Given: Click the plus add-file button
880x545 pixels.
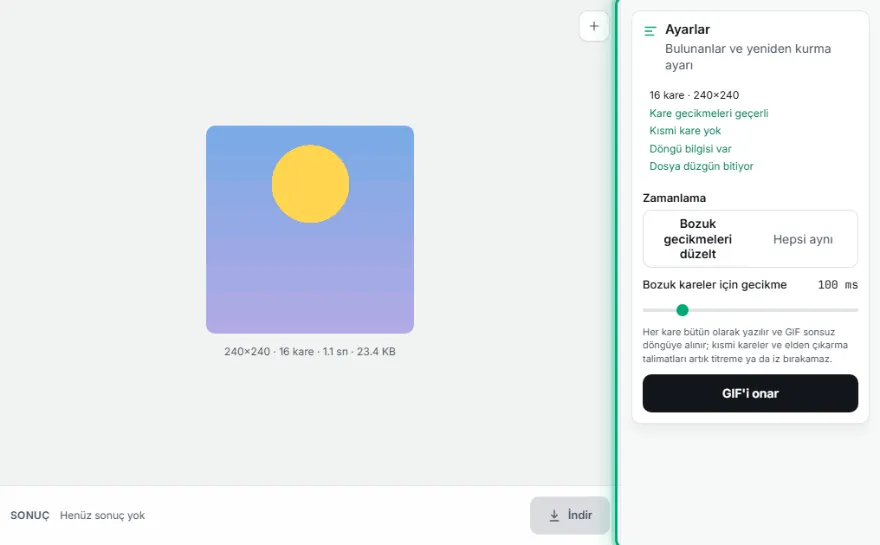Looking at the screenshot, I should point(594,26).
